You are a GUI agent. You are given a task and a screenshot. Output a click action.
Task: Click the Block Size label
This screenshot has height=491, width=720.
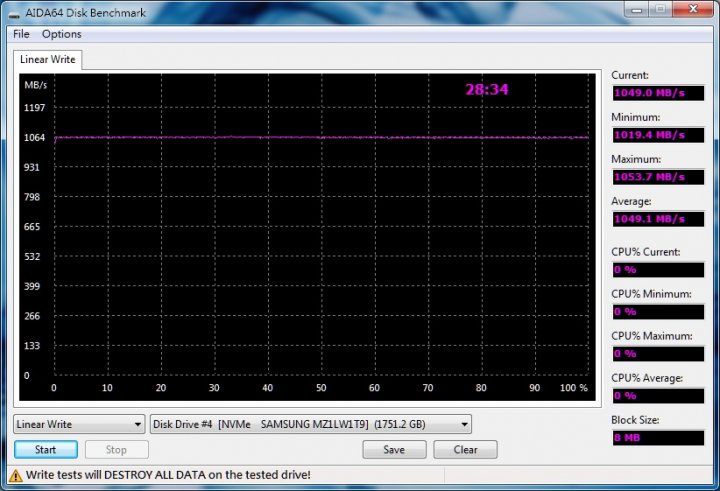(635, 420)
